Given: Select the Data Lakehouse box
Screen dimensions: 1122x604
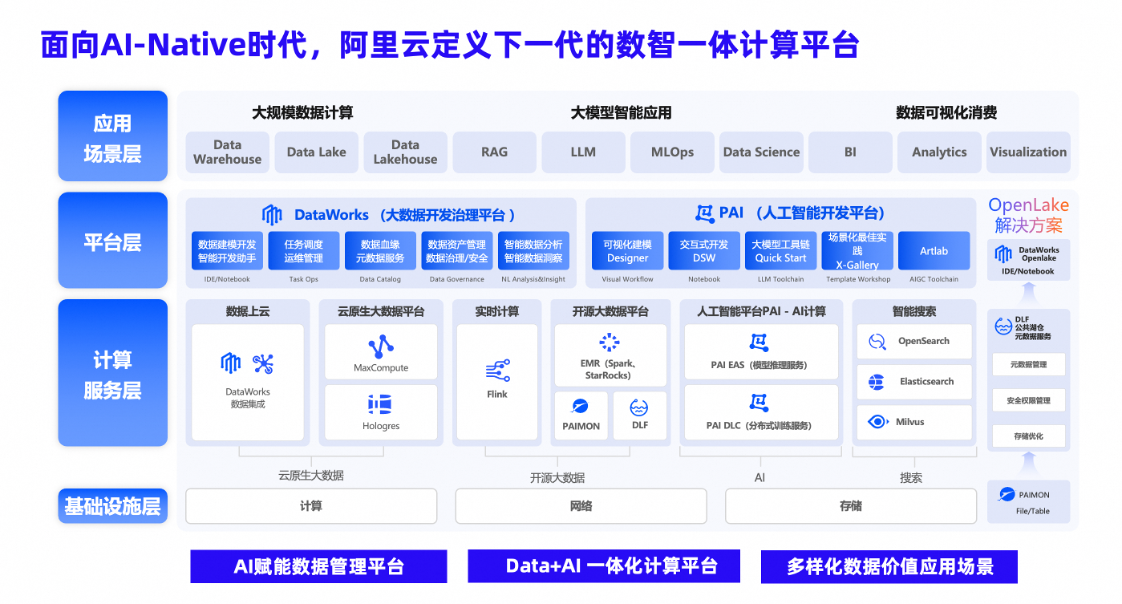Looking at the screenshot, I should point(405,152).
